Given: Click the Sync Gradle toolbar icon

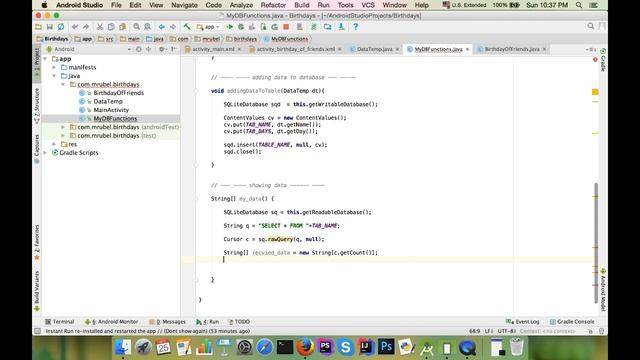Looking at the screenshot, I should [x=313, y=27].
